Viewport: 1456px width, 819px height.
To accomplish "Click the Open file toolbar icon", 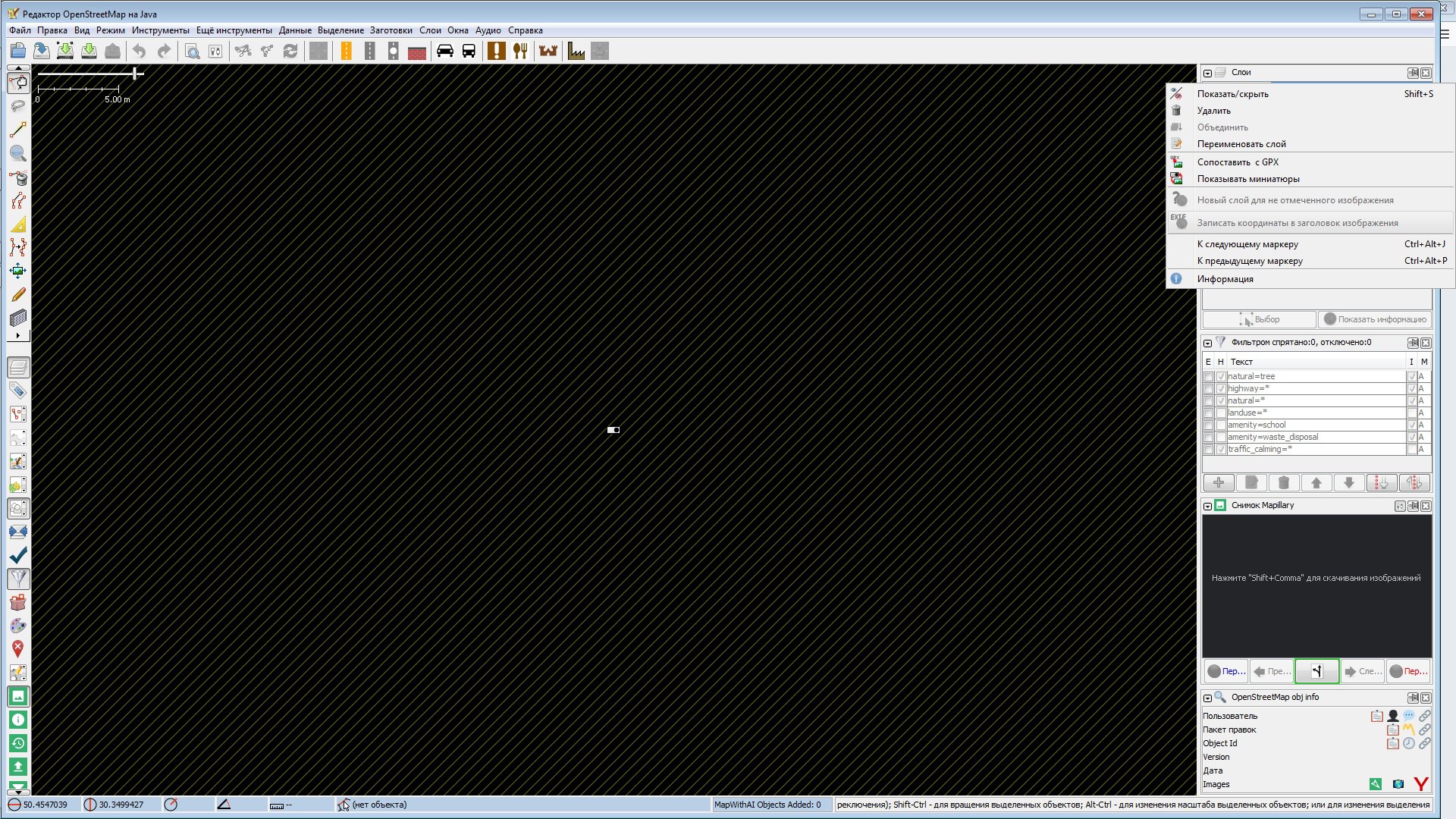I will [x=18, y=52].
